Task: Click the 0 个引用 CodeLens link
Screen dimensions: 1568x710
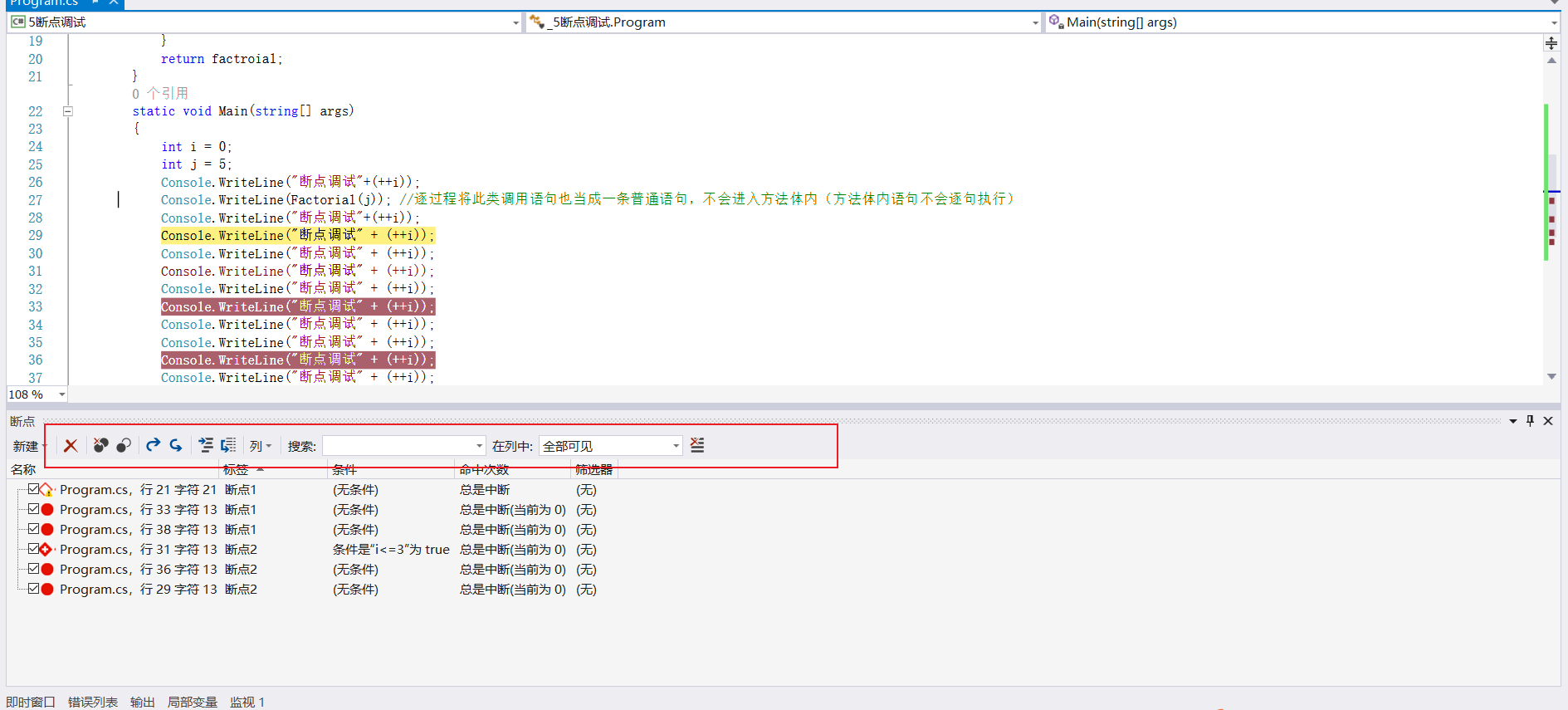Action: tap(160, 94)
